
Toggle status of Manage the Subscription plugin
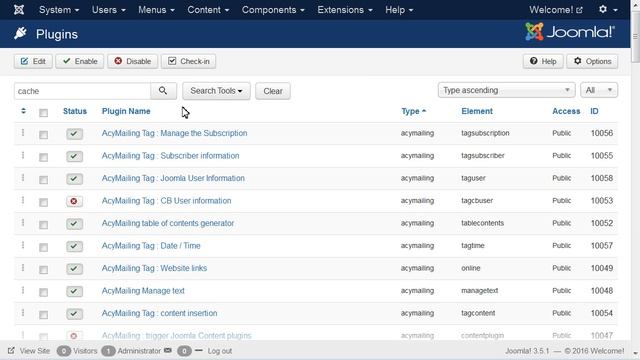[x=74, y=133]
